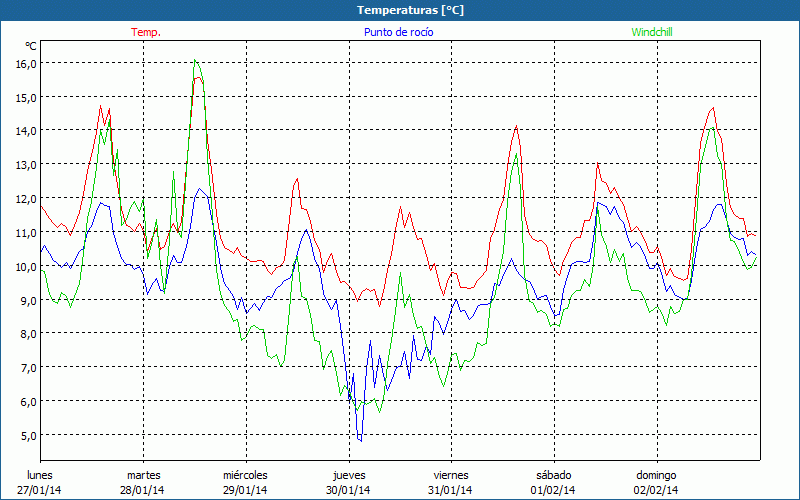800x500 pixels.
Task: Select the red "Temp." legend label
Action: [146, 32]
